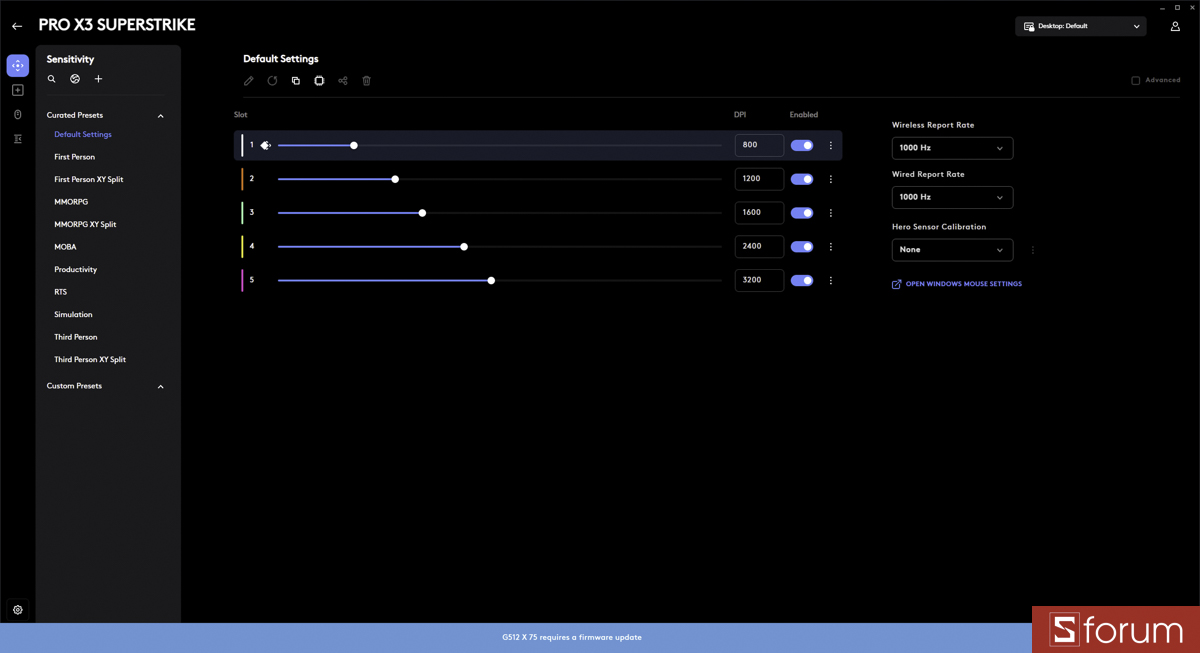Go back using the arrow beside PRO X3 SUPERSTRIKE
1200x653 pixels.
[17, 26]
